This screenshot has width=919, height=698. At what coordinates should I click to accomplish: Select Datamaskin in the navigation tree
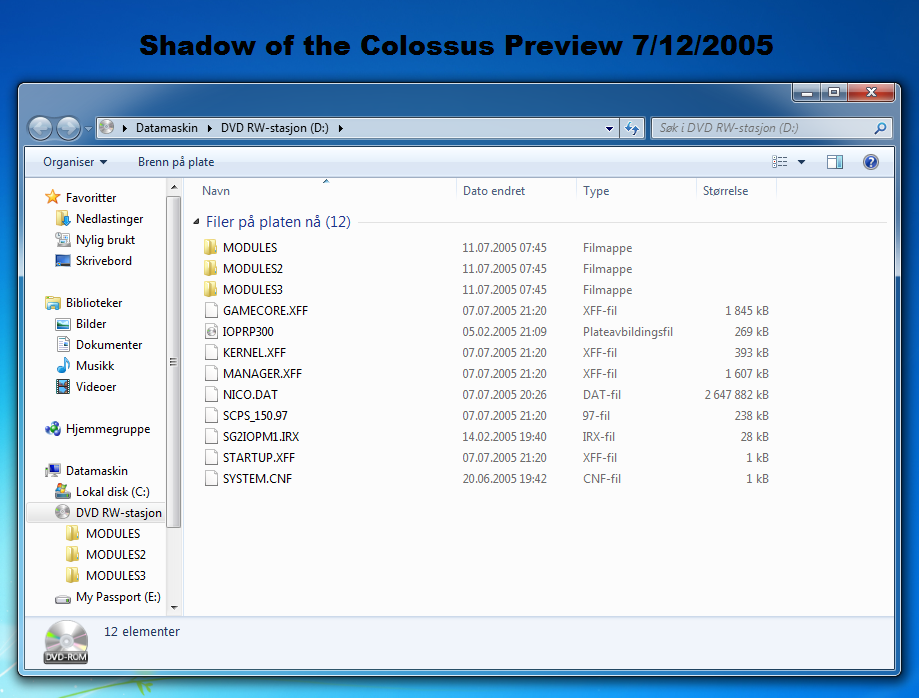[x=97, y=471]
